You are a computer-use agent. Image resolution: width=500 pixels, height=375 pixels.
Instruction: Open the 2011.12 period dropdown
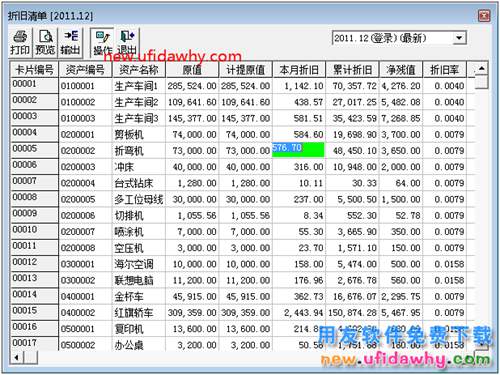click(459, 38)
